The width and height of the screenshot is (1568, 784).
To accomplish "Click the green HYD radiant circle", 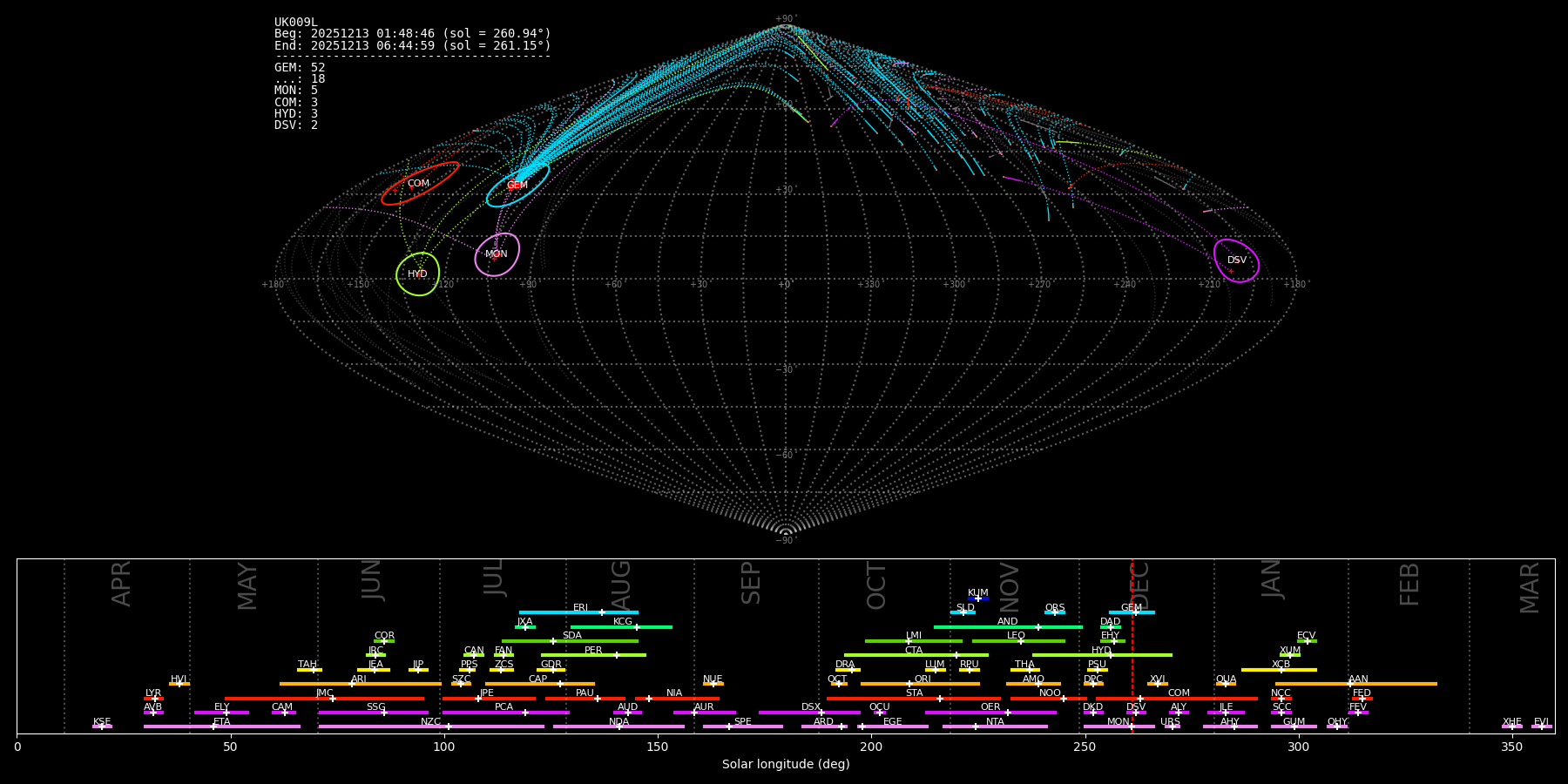I will [x=417, y=274].
